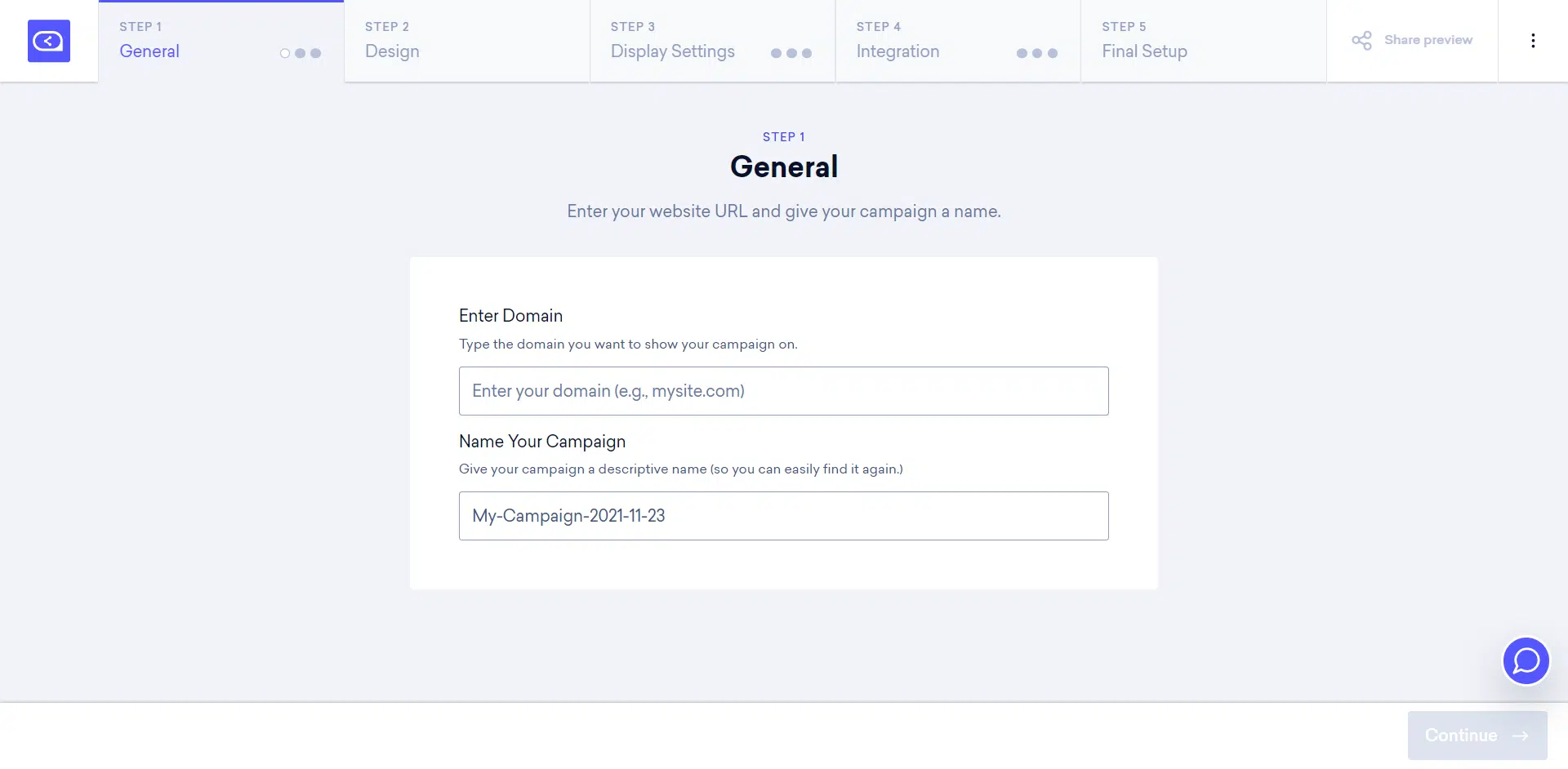Click the Display Settings progress dots
Image resolution: width=1568 pixels, height=769 pixels.
(x=791, y=53)
